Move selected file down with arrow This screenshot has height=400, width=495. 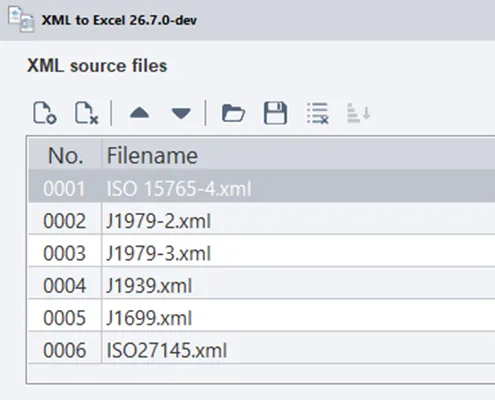pos(181,113)
